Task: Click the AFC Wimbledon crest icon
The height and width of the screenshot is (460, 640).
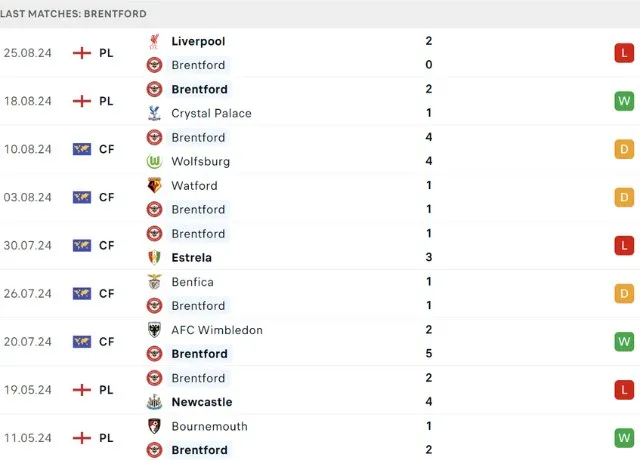Action: [155, 330]
